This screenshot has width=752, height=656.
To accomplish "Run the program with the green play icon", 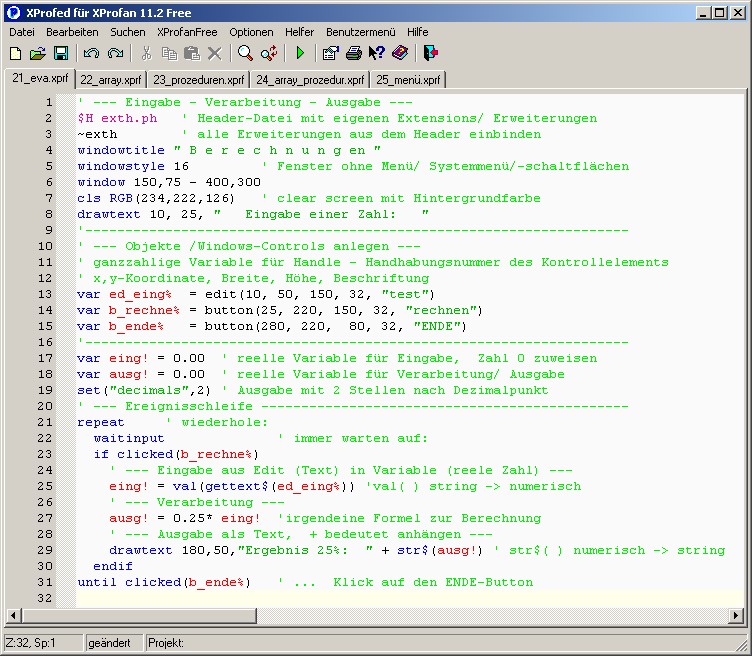I will coord(299,53).
